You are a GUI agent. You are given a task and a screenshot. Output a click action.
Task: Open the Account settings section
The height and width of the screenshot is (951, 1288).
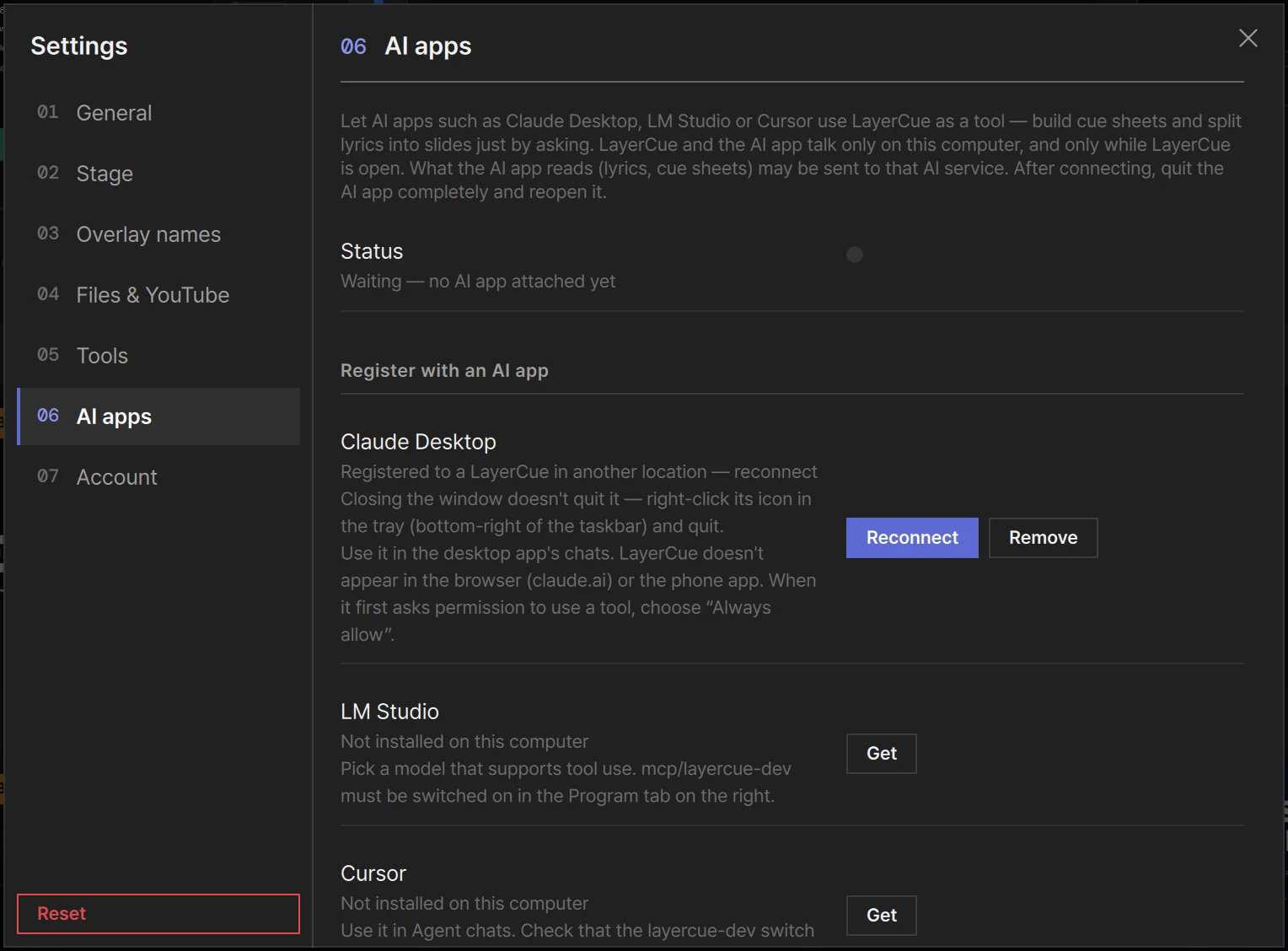point(158,477)
